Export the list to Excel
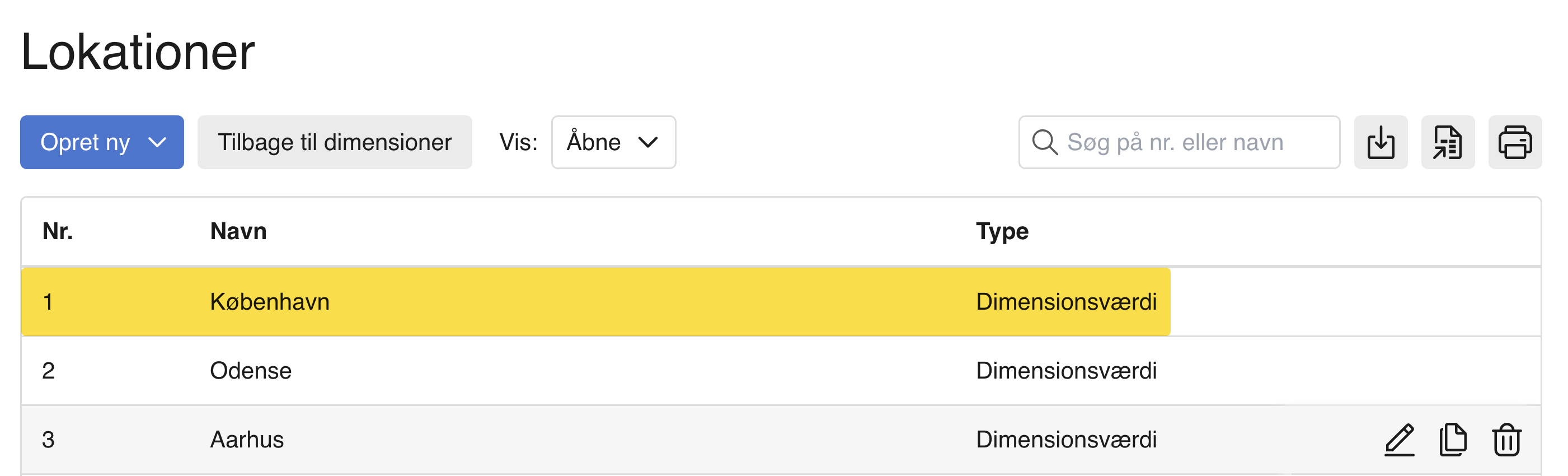1568x476 pixels. coord(1448,142)
